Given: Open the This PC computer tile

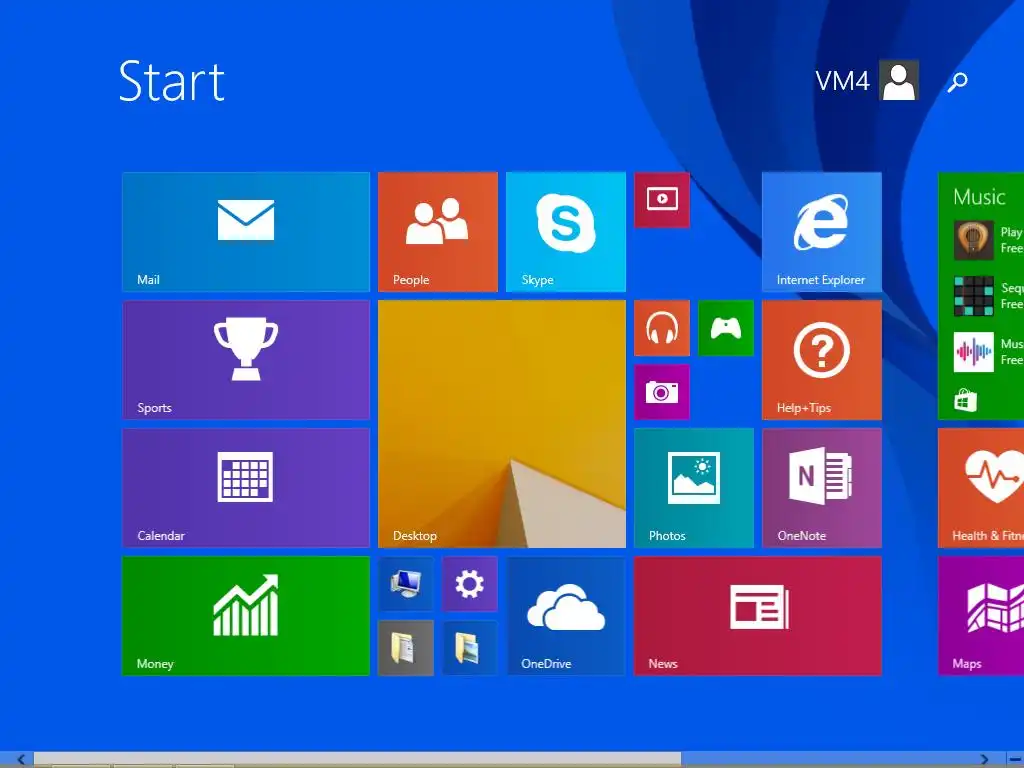Looking at the screenshot, I should (406, 584).
